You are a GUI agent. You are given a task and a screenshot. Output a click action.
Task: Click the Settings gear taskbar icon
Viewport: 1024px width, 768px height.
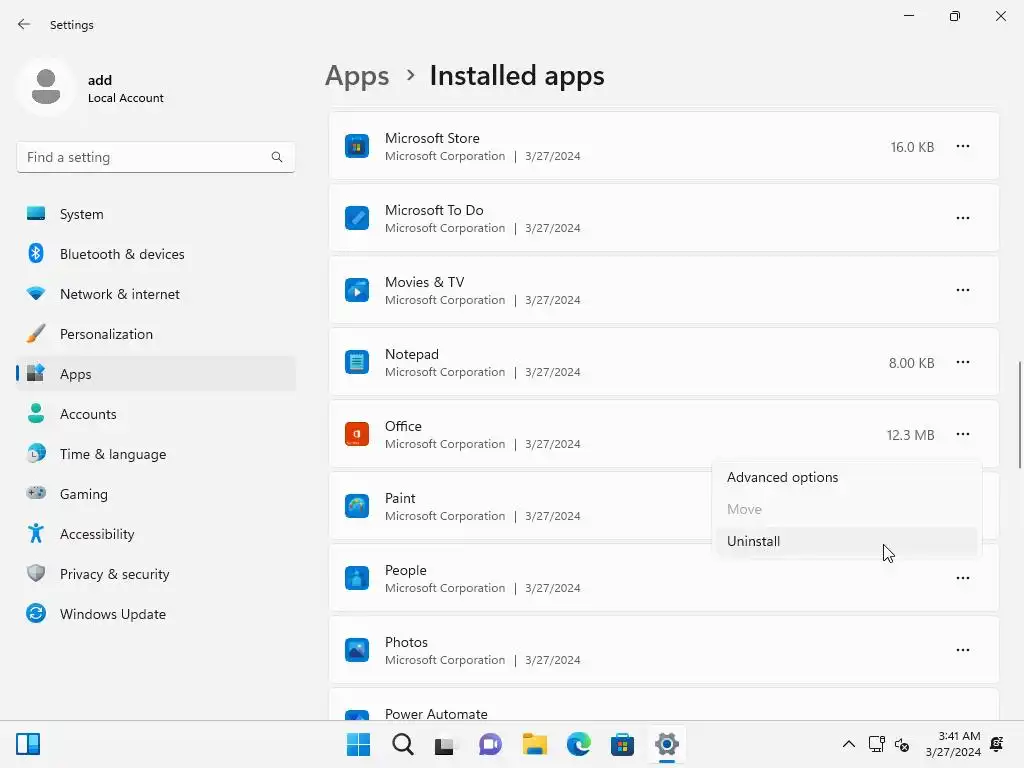coord(667,744)
